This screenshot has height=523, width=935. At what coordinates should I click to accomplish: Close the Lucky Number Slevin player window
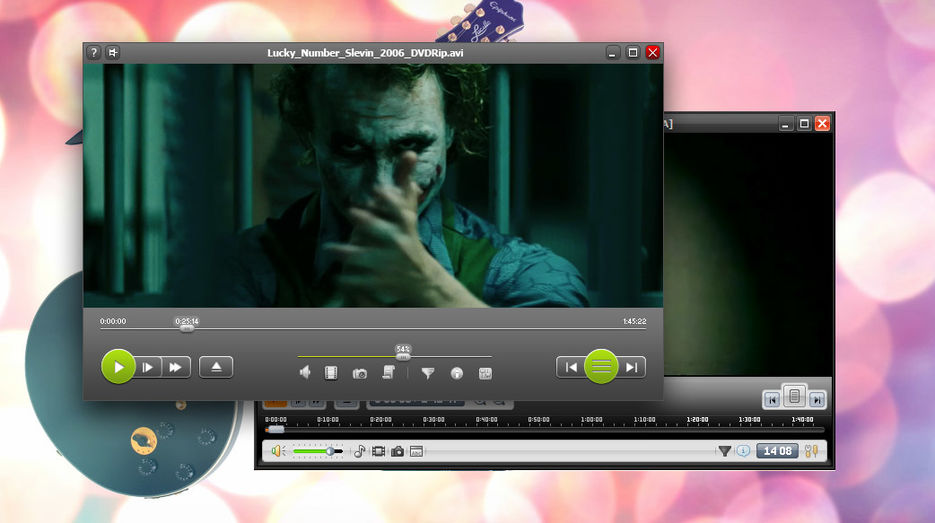point(653,52)
